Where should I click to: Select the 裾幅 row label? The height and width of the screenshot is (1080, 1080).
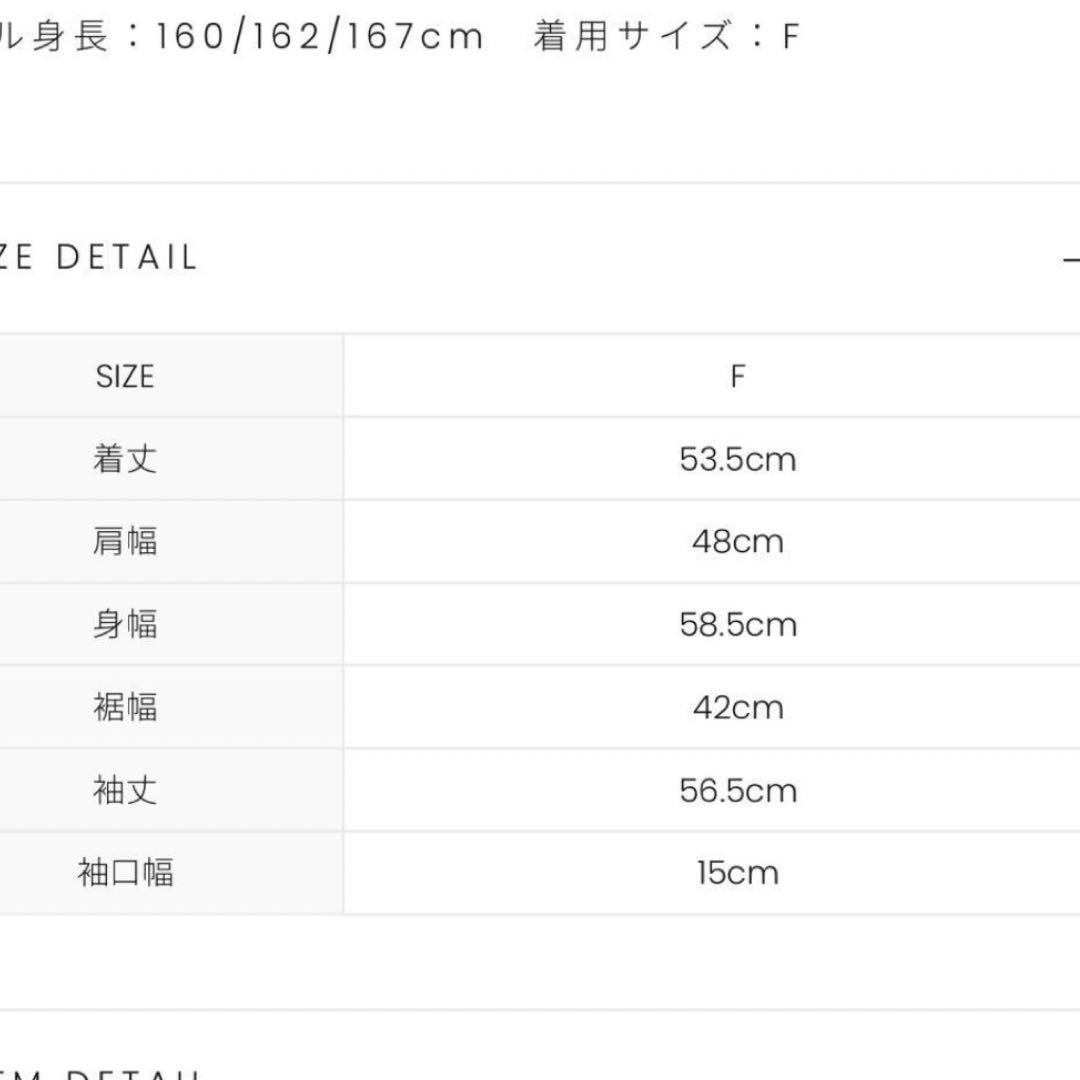coord(125,708)
